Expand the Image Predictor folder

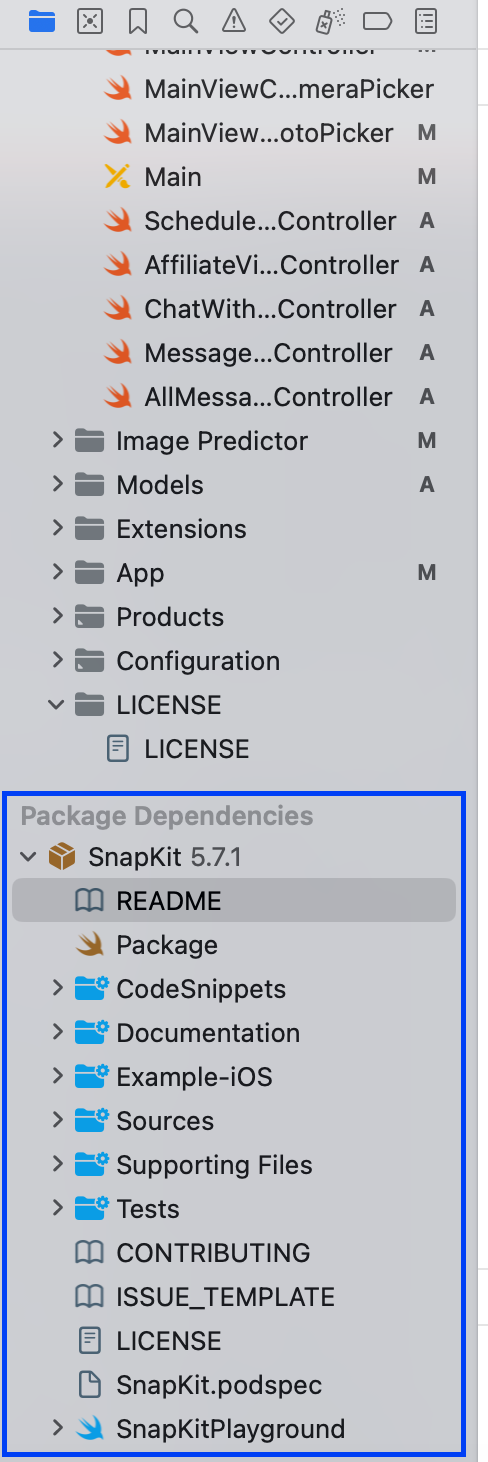57,440
